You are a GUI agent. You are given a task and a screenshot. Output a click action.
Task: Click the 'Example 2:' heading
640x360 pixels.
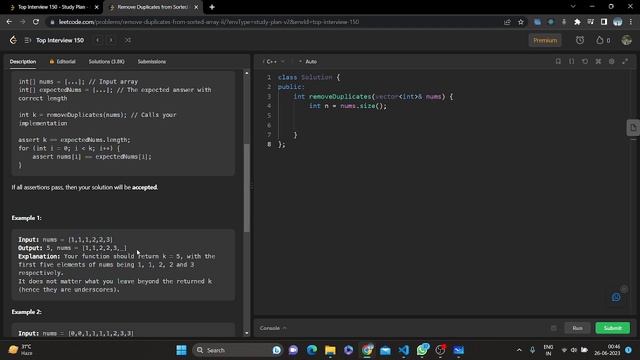(x=27, y=311)
